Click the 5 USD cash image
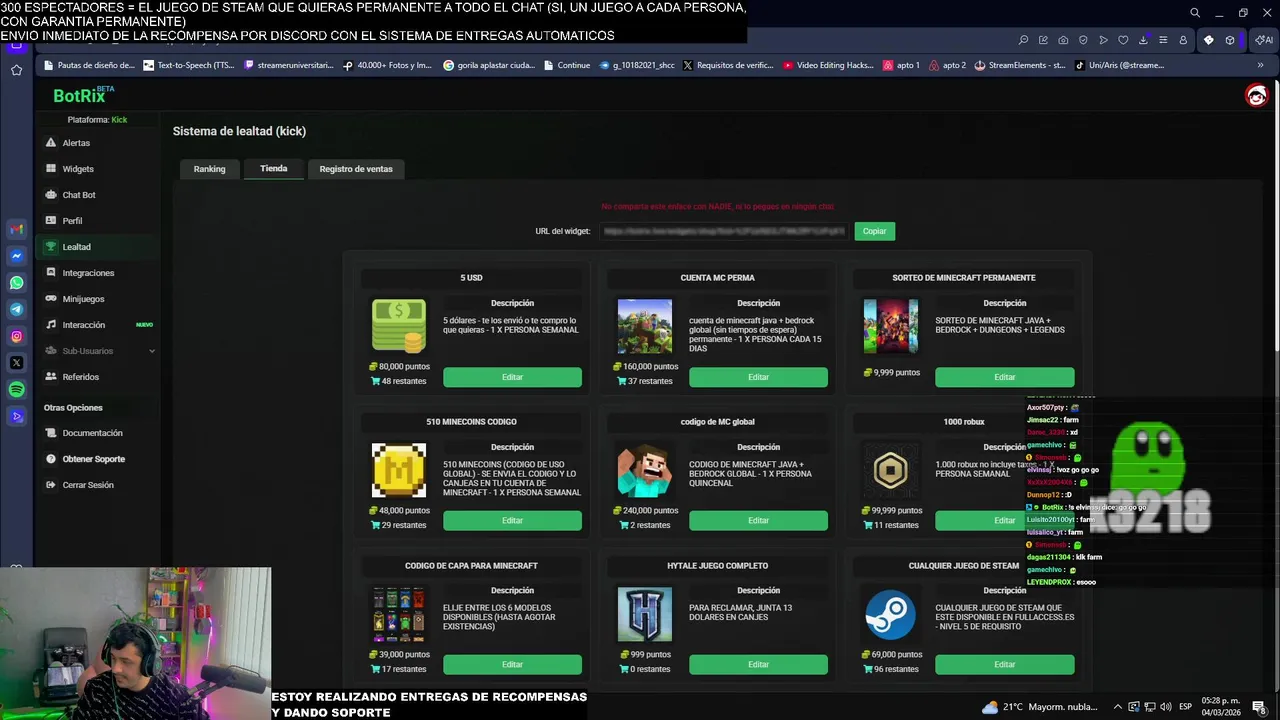 (398, 326)
